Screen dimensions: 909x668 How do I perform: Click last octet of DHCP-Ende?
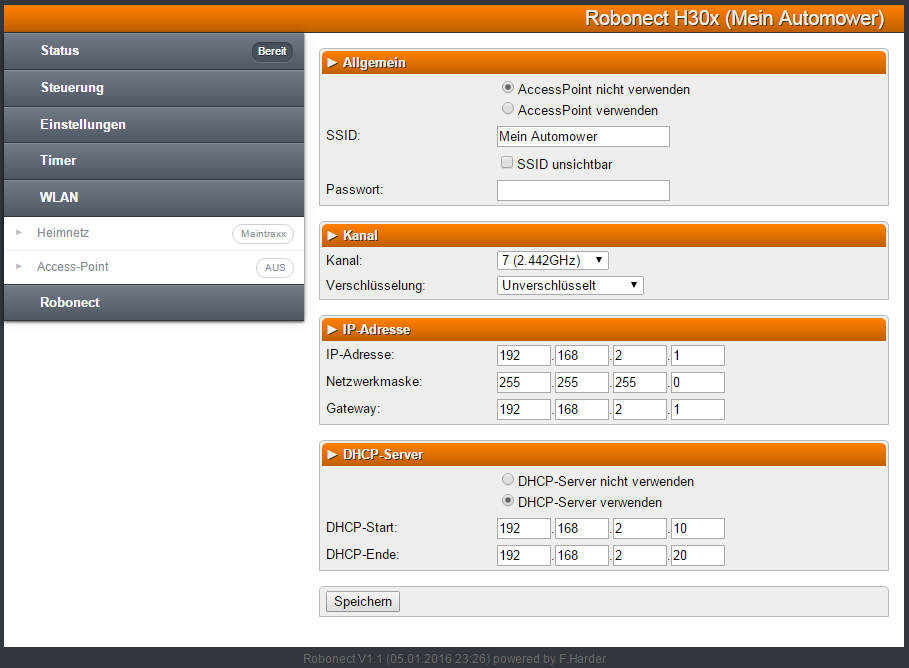[697, 556]
